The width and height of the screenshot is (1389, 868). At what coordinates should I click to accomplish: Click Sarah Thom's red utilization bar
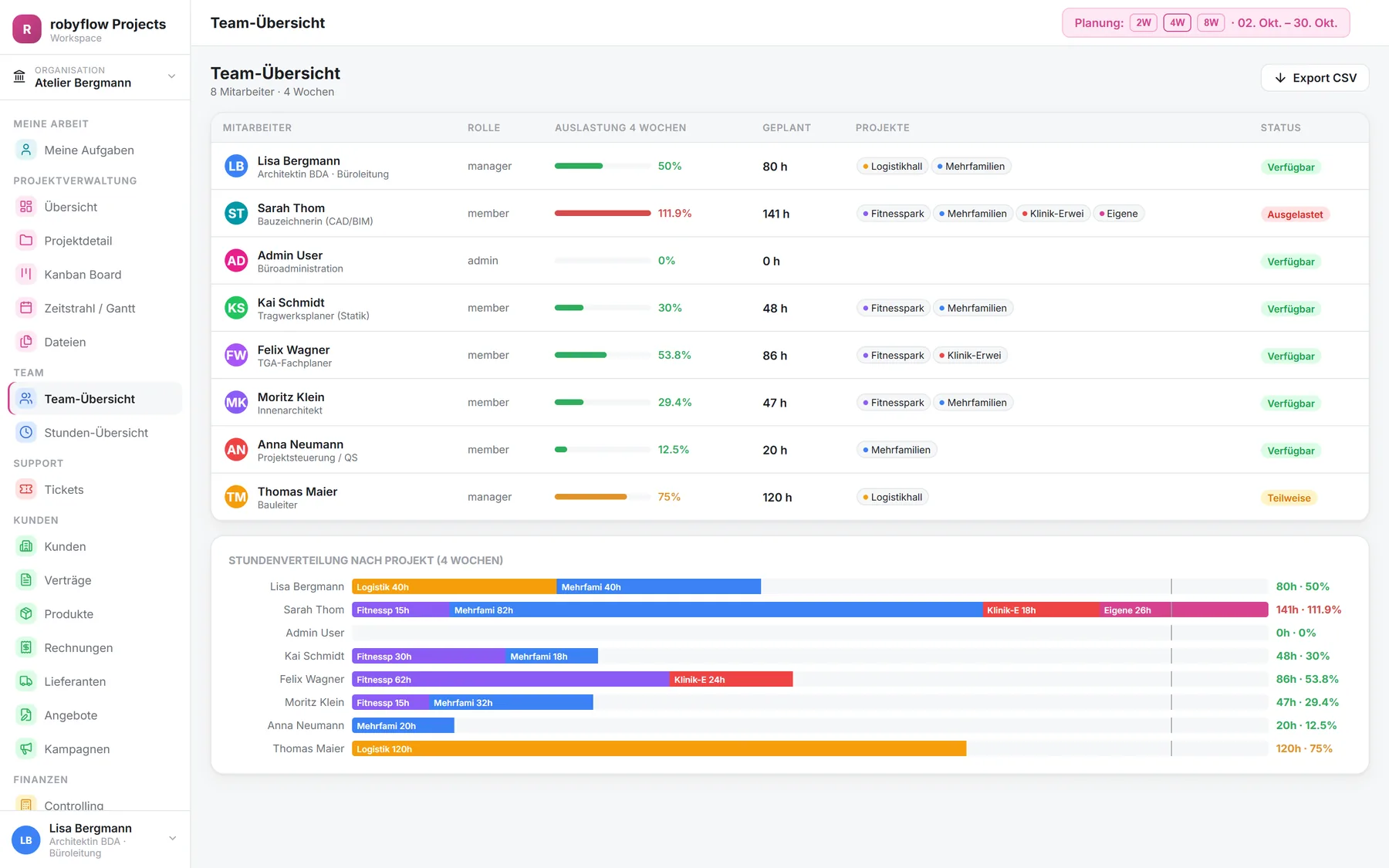[x=603, y=214]
